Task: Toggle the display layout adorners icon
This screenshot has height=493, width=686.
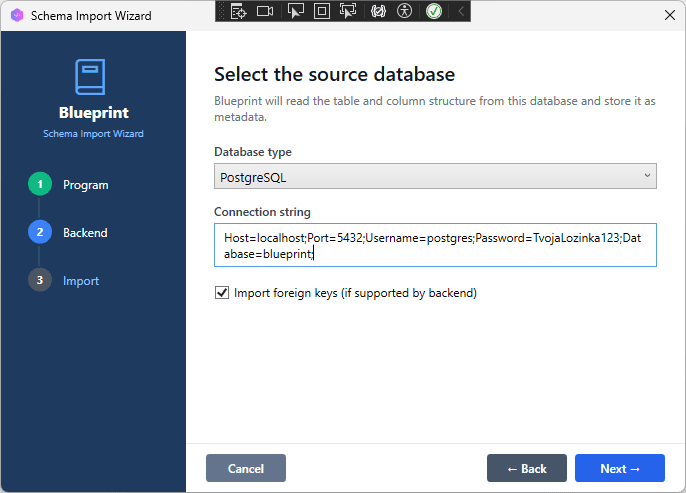Action: click(x=322, y=11)
